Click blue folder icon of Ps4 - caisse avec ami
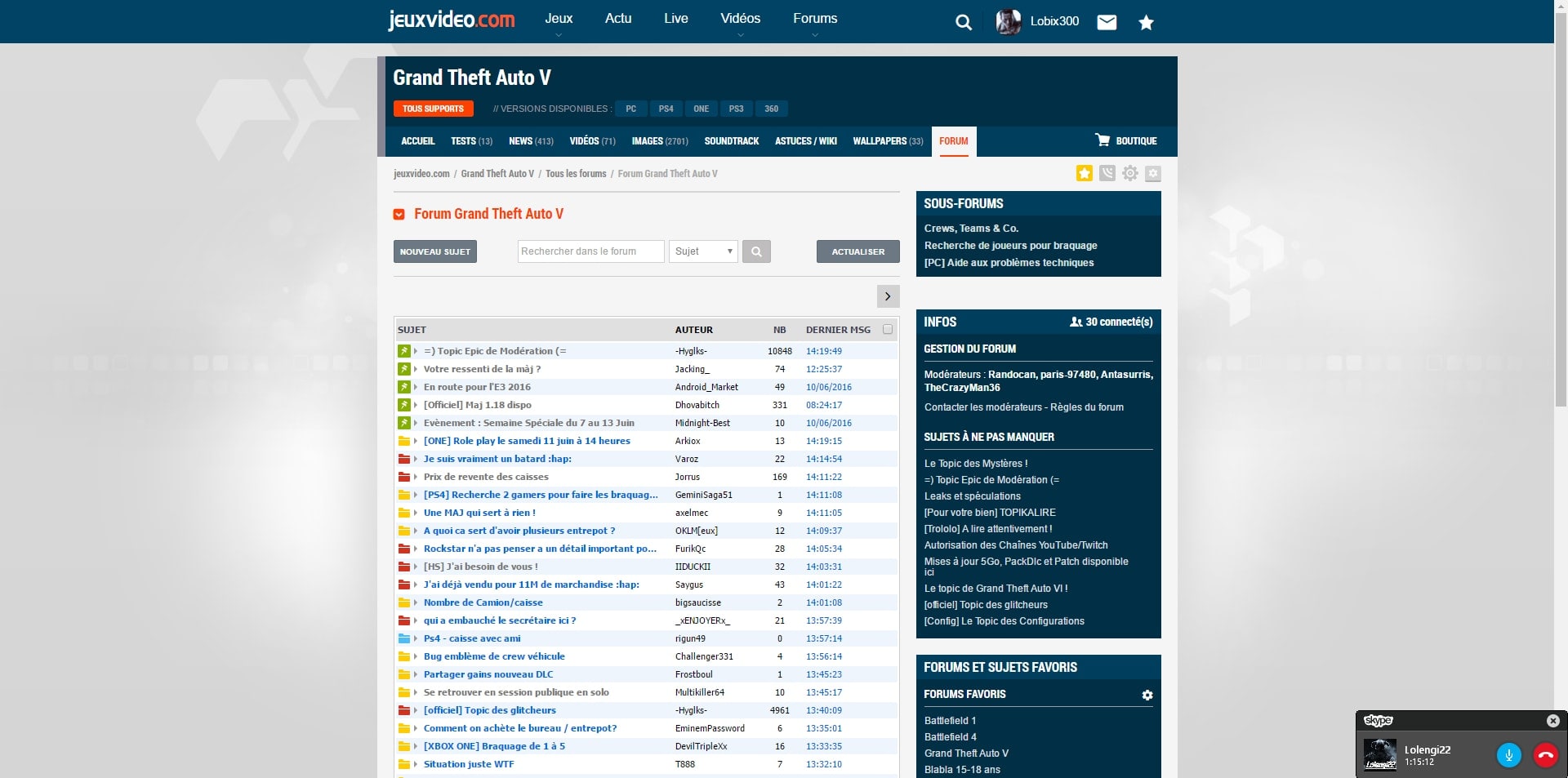Viewport: 1568px width, 778px height. pos(403,638)
